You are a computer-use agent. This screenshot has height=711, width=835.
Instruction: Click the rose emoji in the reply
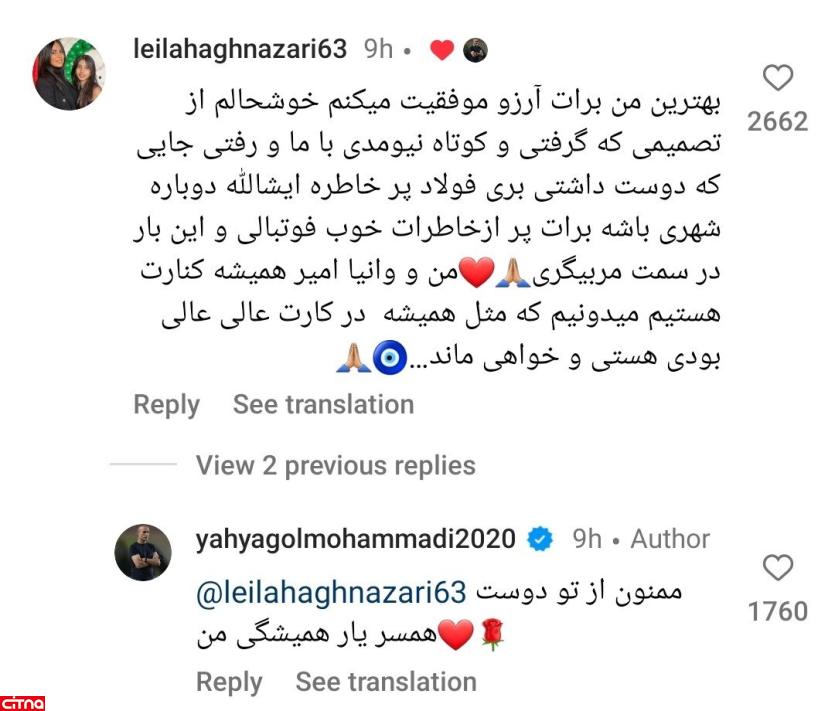pos(492,634)
